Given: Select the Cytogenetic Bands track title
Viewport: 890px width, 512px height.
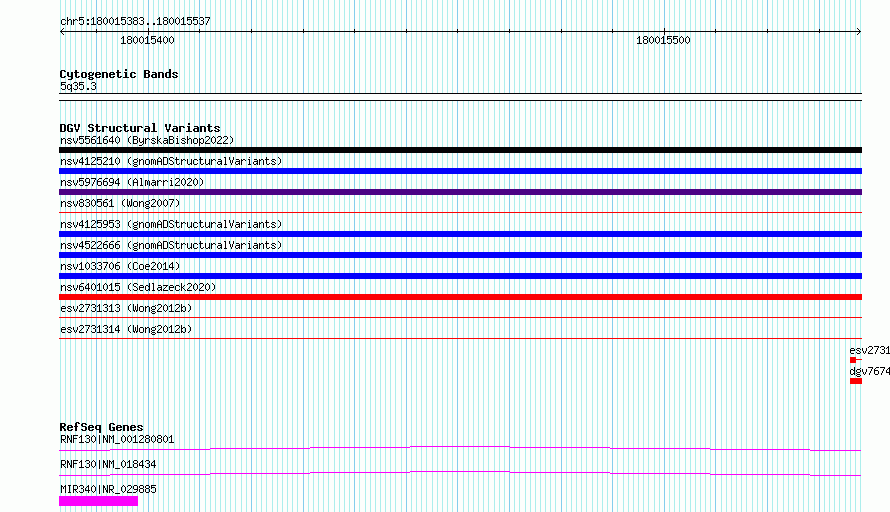Looking at the screenshot, I should tap(119, 74).
